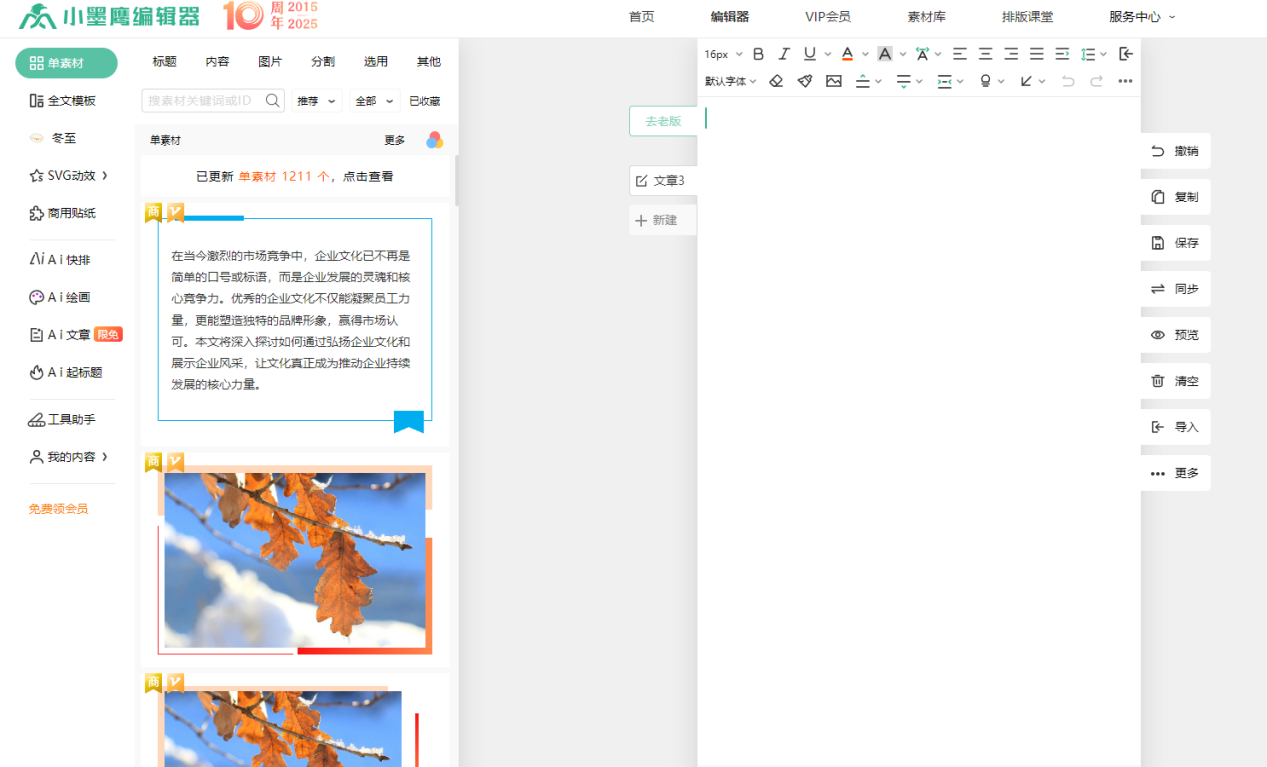Click the redo arrow icon
The image size is (1267, 767).
click(x=1096, y=81)
